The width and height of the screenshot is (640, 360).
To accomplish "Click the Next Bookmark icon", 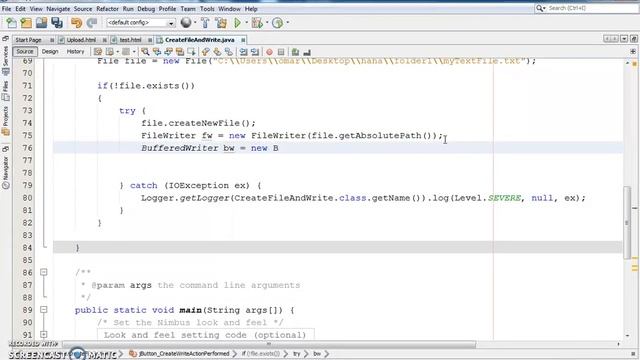I will [x=217, y=52].
